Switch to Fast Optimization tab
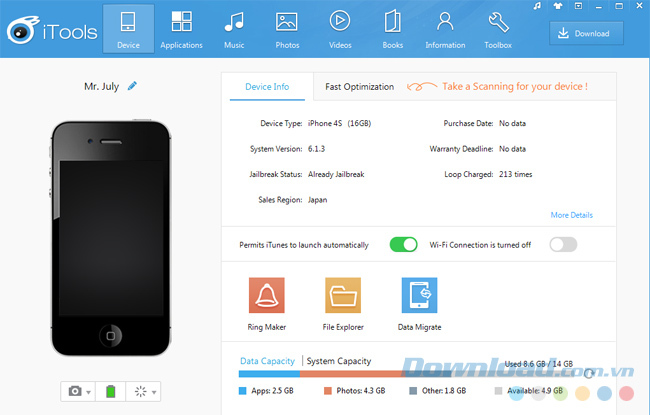Image resolution: width=650 pixels, height=415 pixels. coord(359,87)
